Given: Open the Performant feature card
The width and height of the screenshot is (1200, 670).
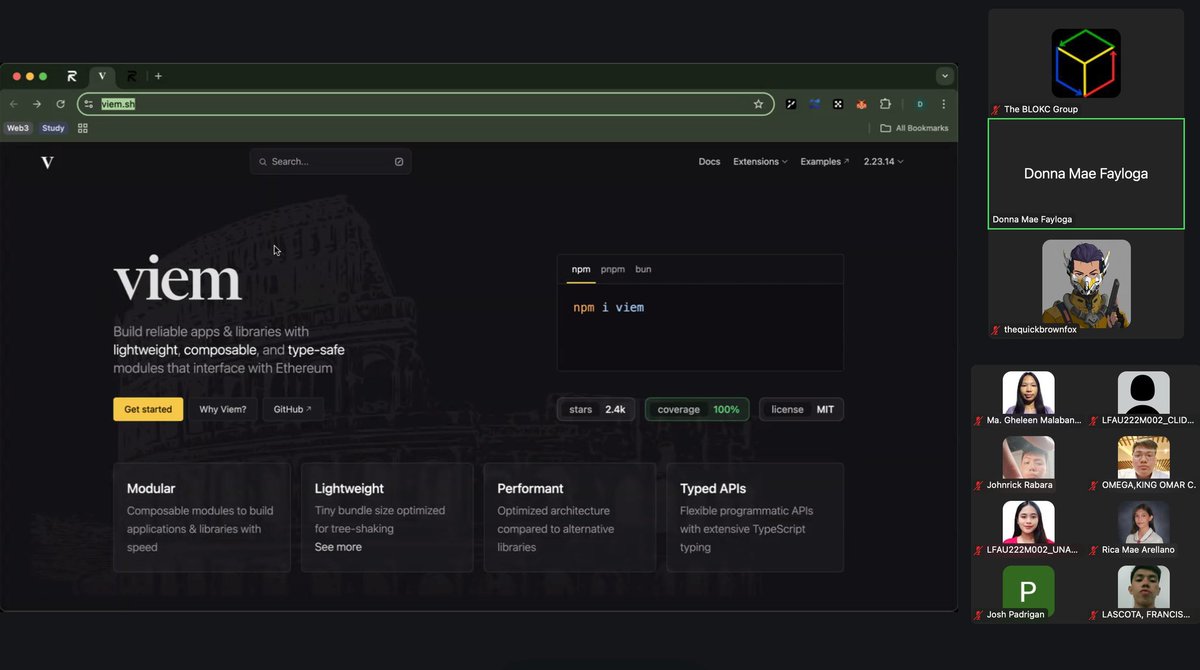Looking at the screenshot, I should (x=570, y=517).
